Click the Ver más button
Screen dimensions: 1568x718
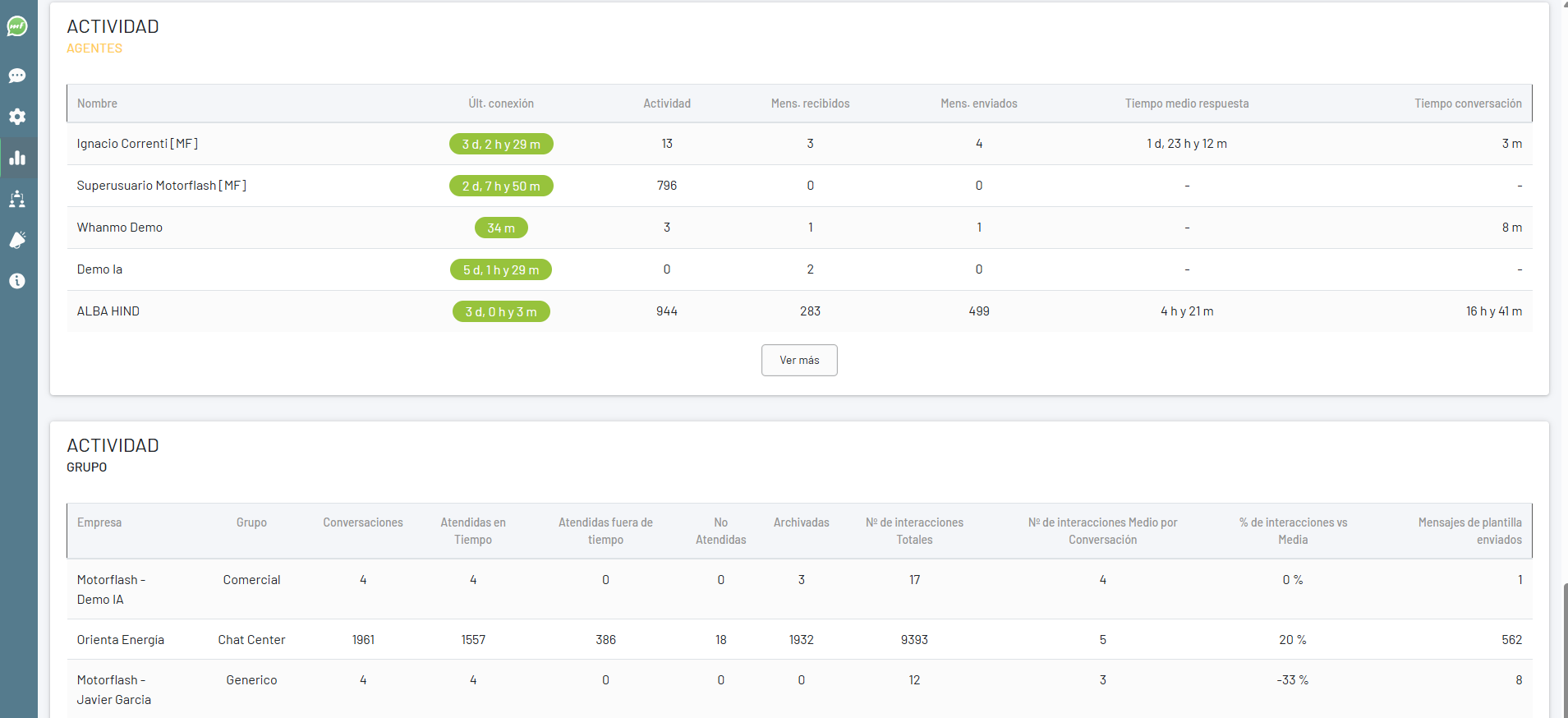pyautogui.click(x=799, y=361)
